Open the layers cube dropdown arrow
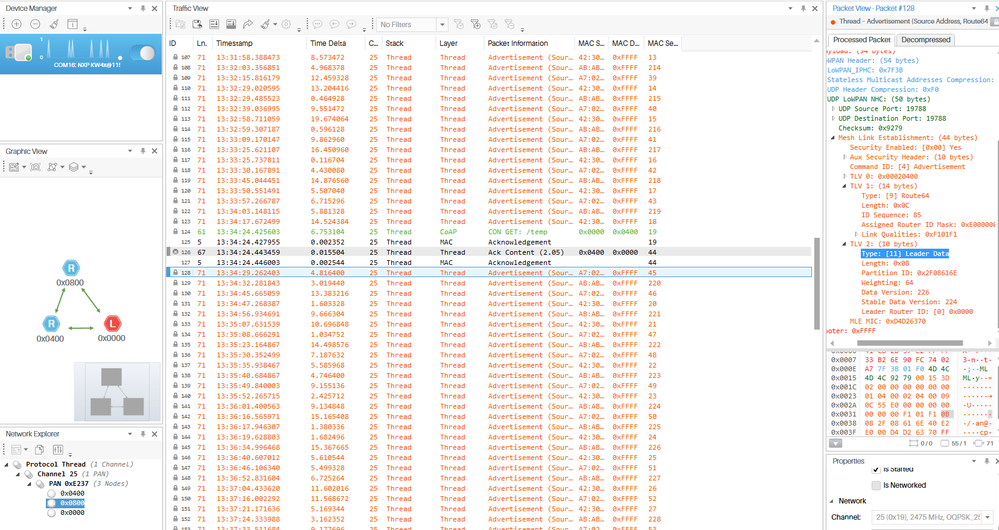The height and width of the screenshot is (530, 999). (83, 168)
